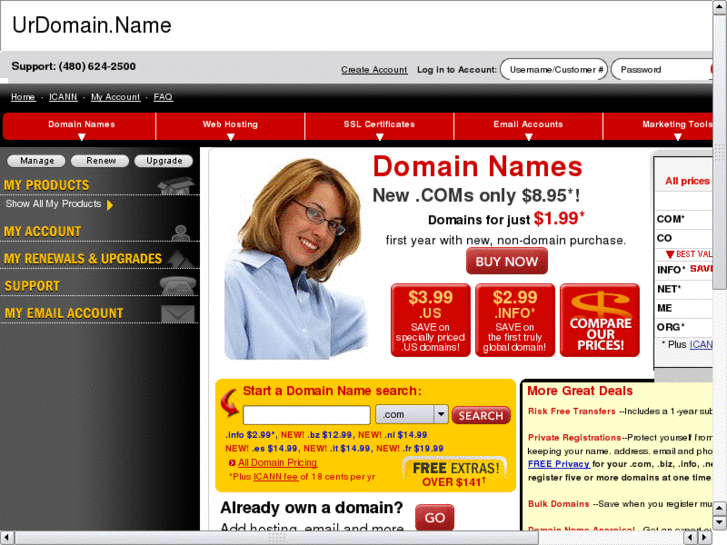The height and width of the screenshot is (545, 727).
Task: Click the Manage pill button
Action: (x=37, y=160)
